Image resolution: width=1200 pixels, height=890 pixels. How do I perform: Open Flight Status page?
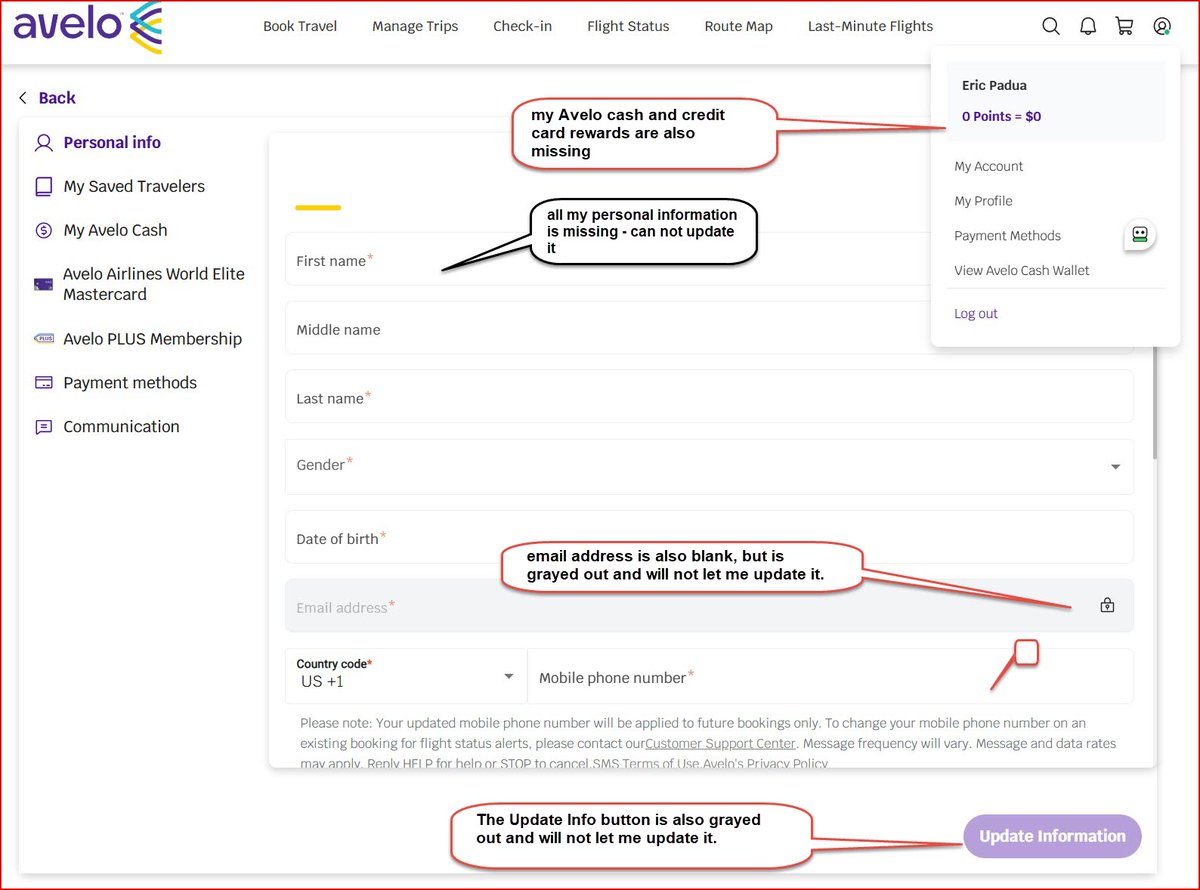click(628, 27)
